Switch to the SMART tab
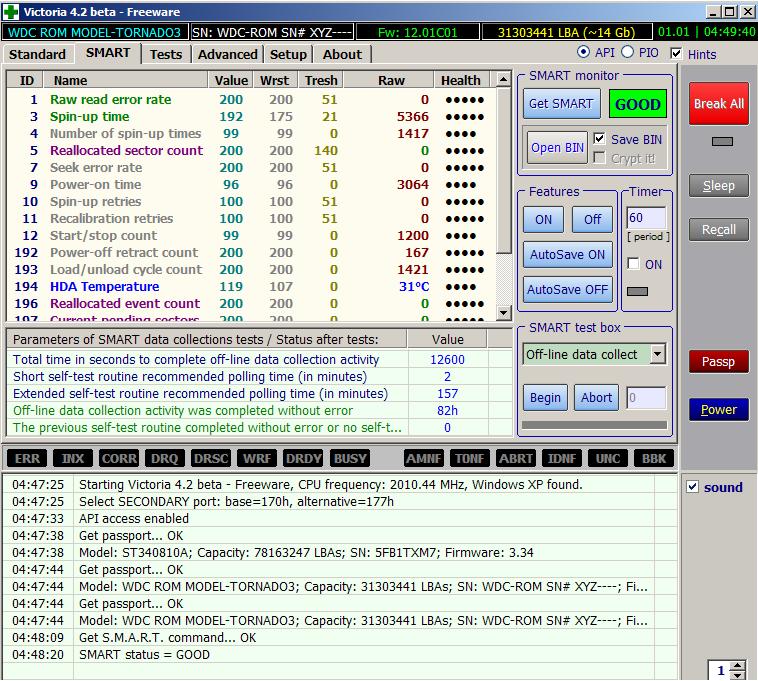758x681 pixels. click(108, 53)
